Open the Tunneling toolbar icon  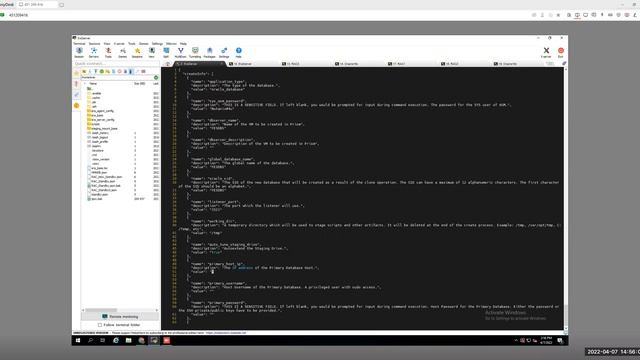click(195, 52)
